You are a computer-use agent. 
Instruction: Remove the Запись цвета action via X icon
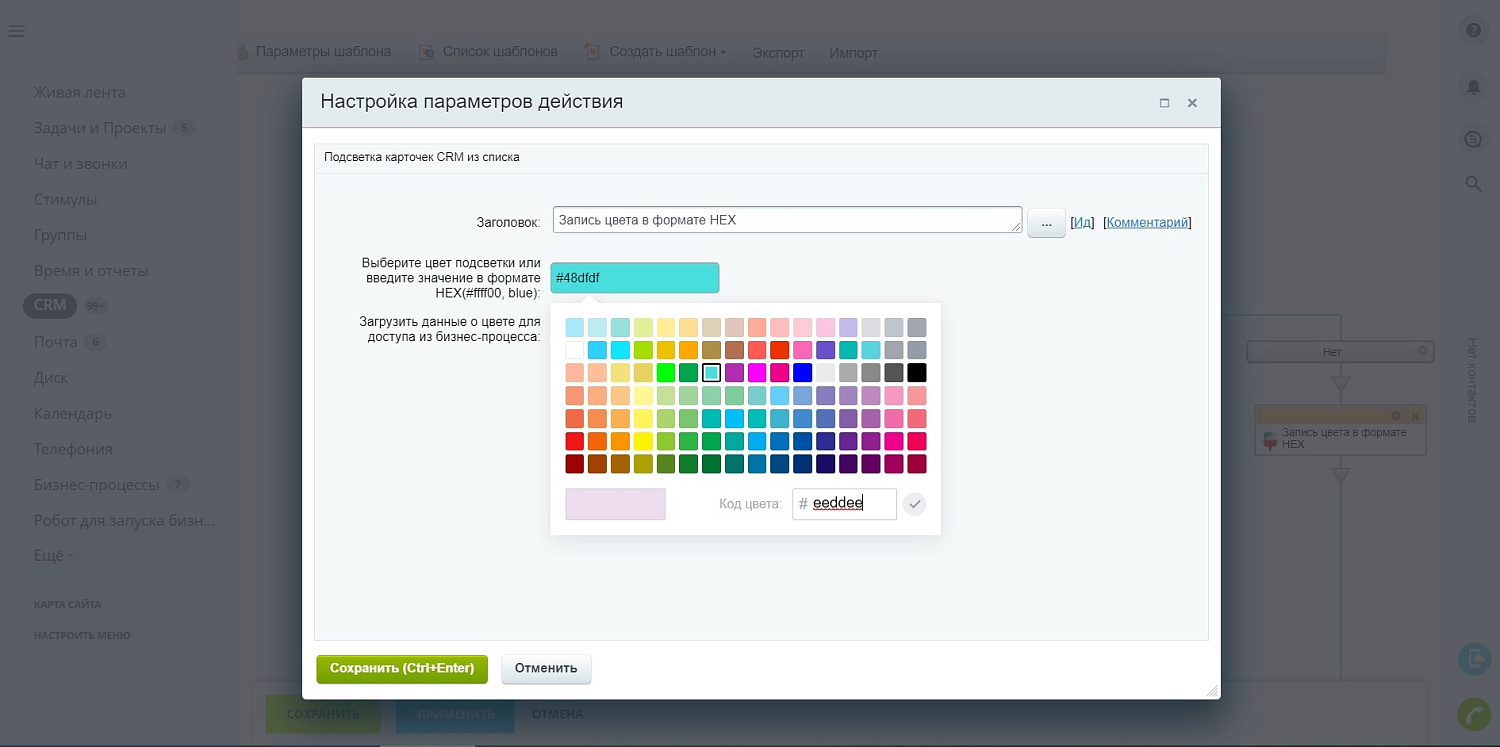(x=1415, y=415)
